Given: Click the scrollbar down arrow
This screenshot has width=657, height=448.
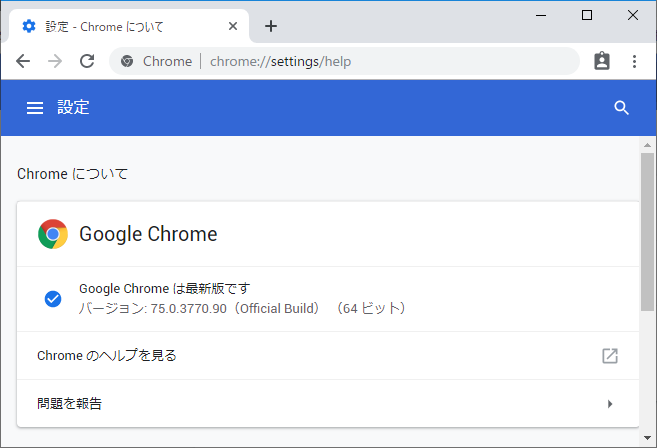Looking at the screenshot, I should coord(647,438).
